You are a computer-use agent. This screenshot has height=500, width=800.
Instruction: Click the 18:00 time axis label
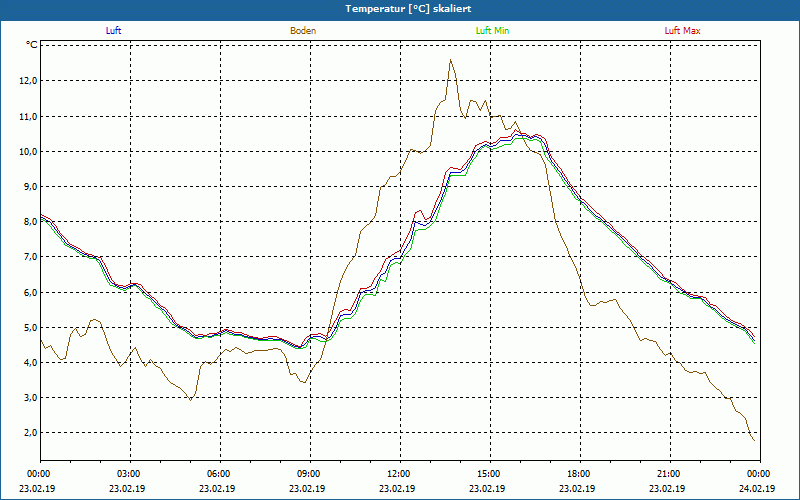[580, 474]
